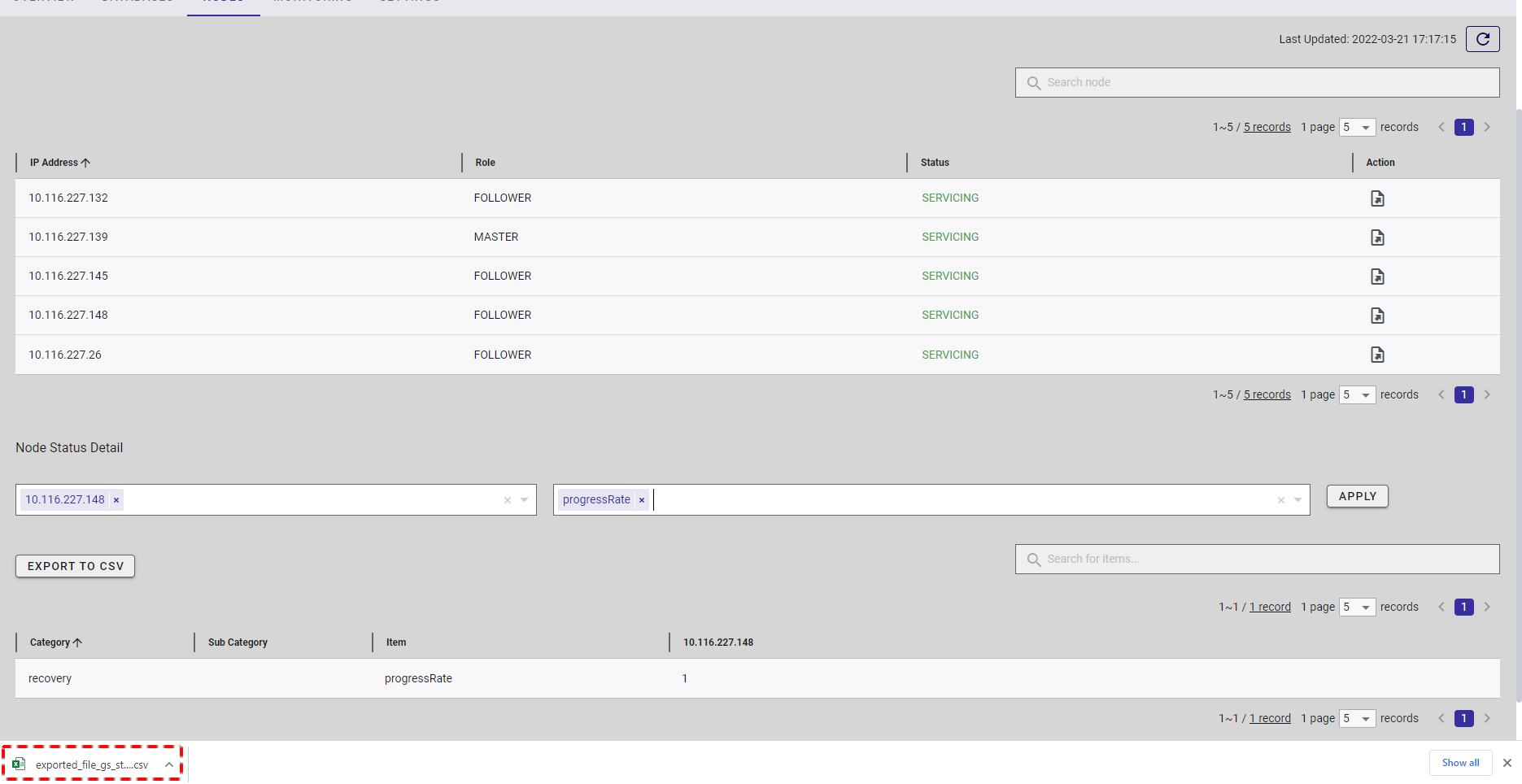Expand the node IP selector dropdown arrow
Image resolution: width=1522 pixels, height=784 pixels.
[x=525, y=500]
